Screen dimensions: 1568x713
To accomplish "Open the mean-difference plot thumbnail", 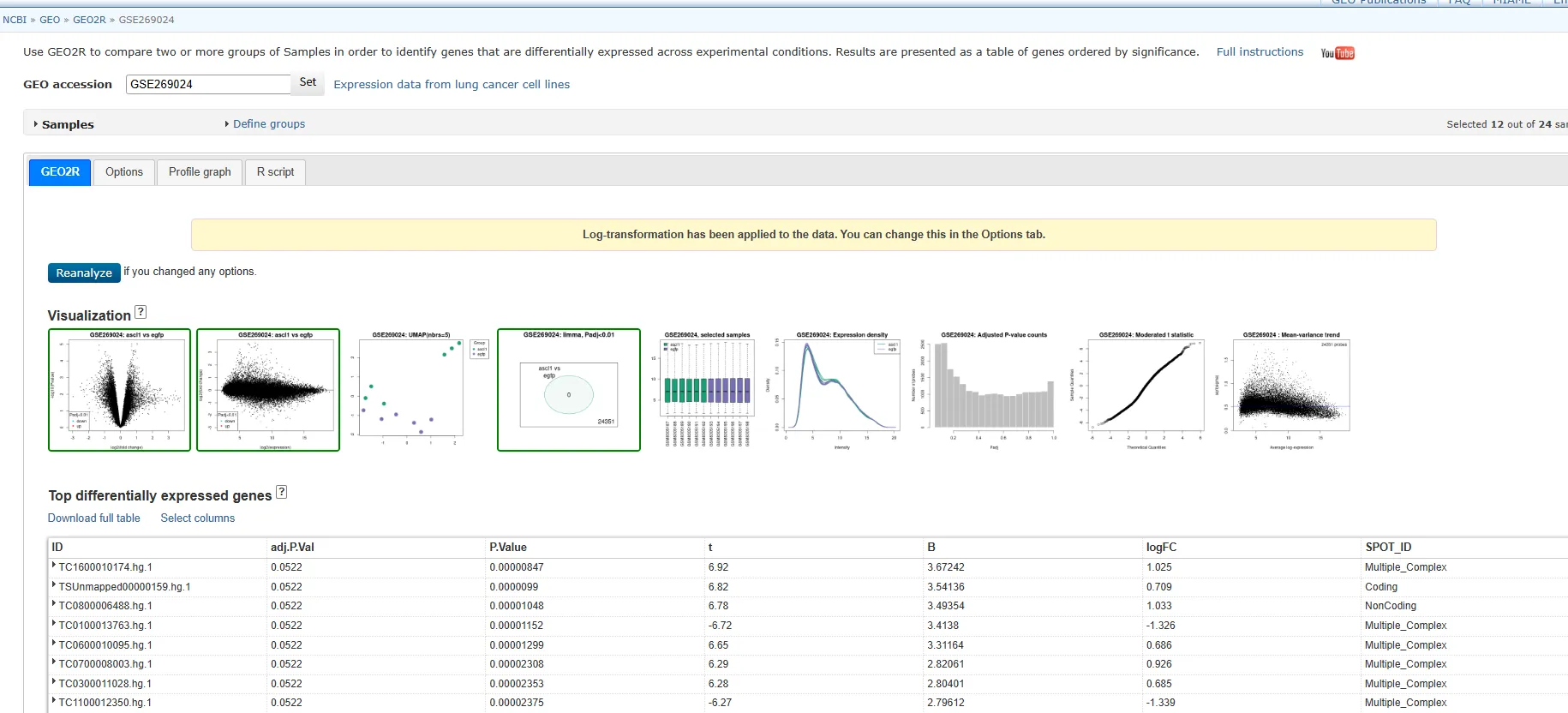I will click(x=268, y=390).
